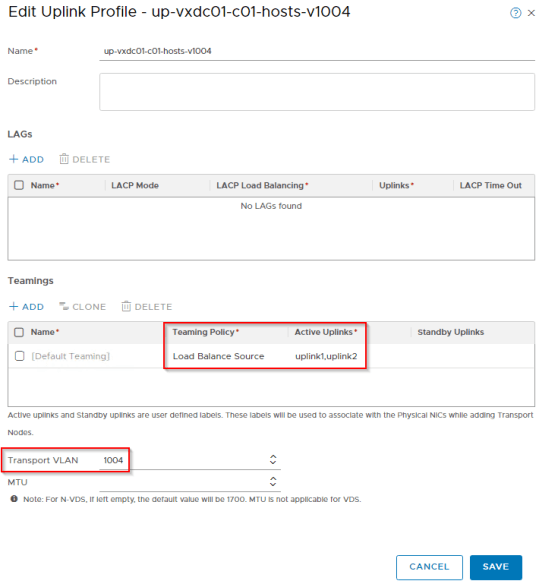
Task: Check the Teamings table header checkbox
Action: [19, 332]
